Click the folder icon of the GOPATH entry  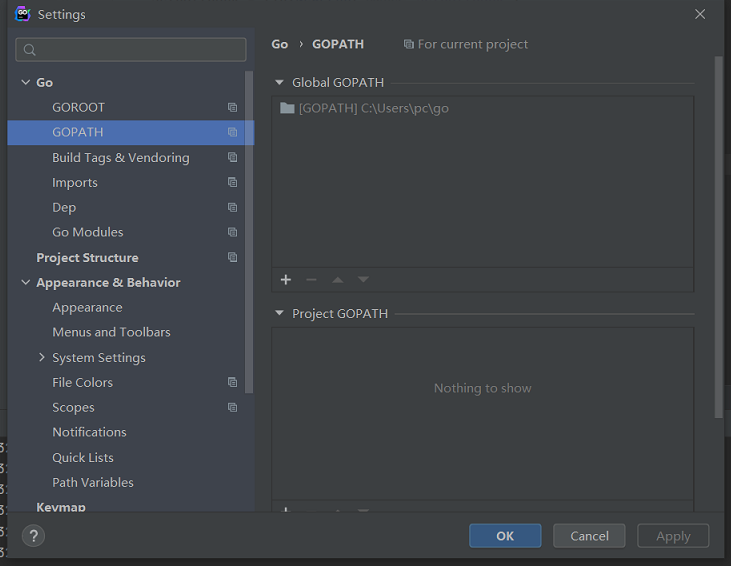[287, 108]
